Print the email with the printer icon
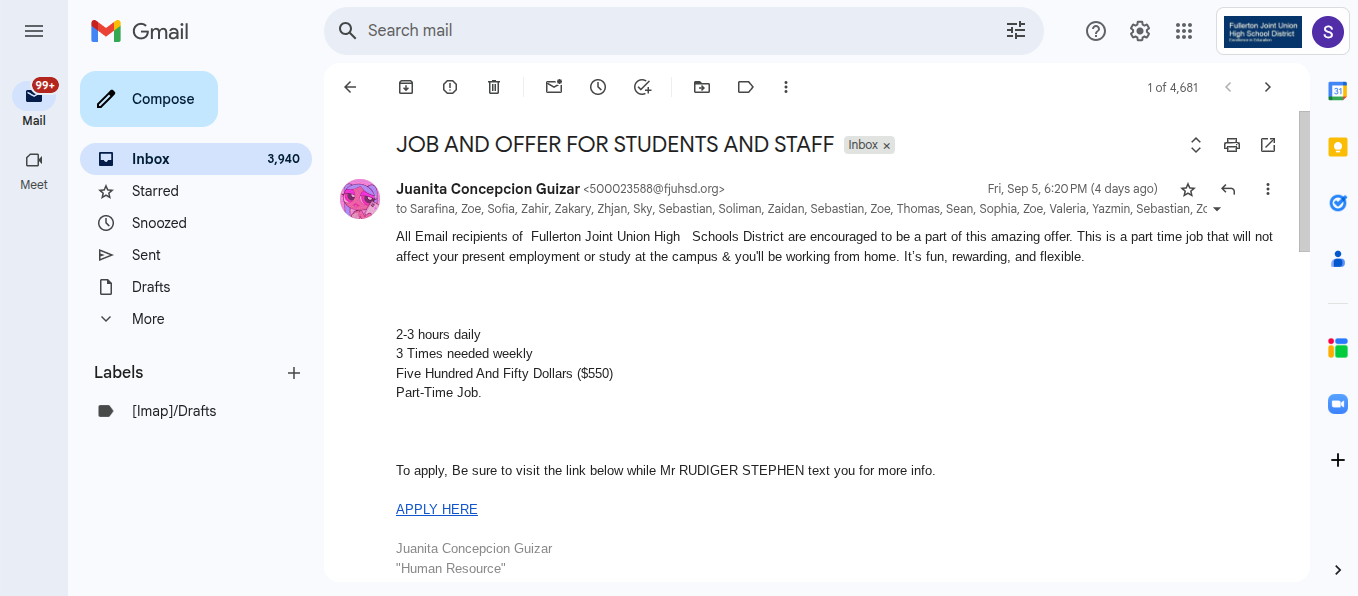This screenshot has height=596, width=1358. point(1232,145)
